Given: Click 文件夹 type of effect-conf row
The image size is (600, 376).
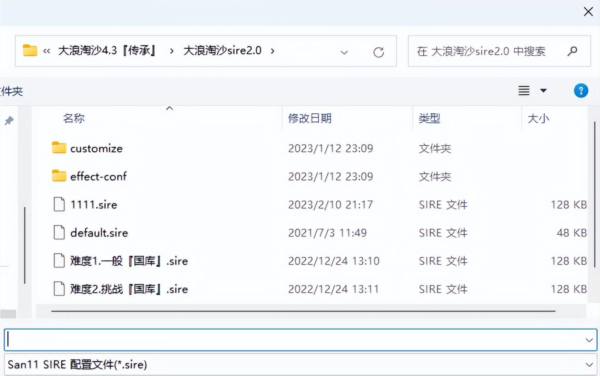Looking at the screenshot, I should coord(435,176).
